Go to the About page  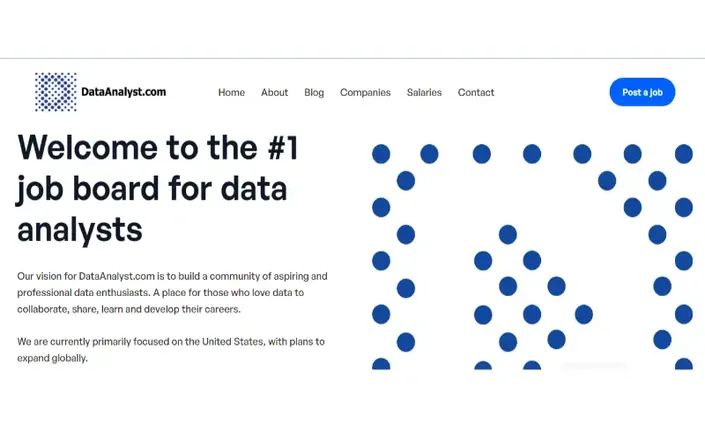[x=274, y=93]
